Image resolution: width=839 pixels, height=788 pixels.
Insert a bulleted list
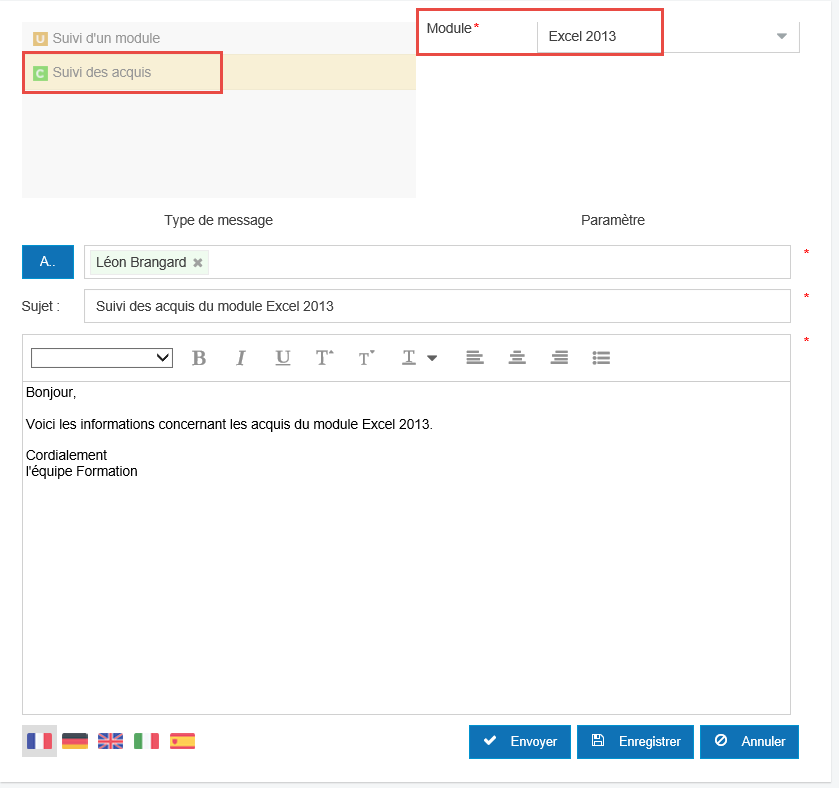(601, 358)
